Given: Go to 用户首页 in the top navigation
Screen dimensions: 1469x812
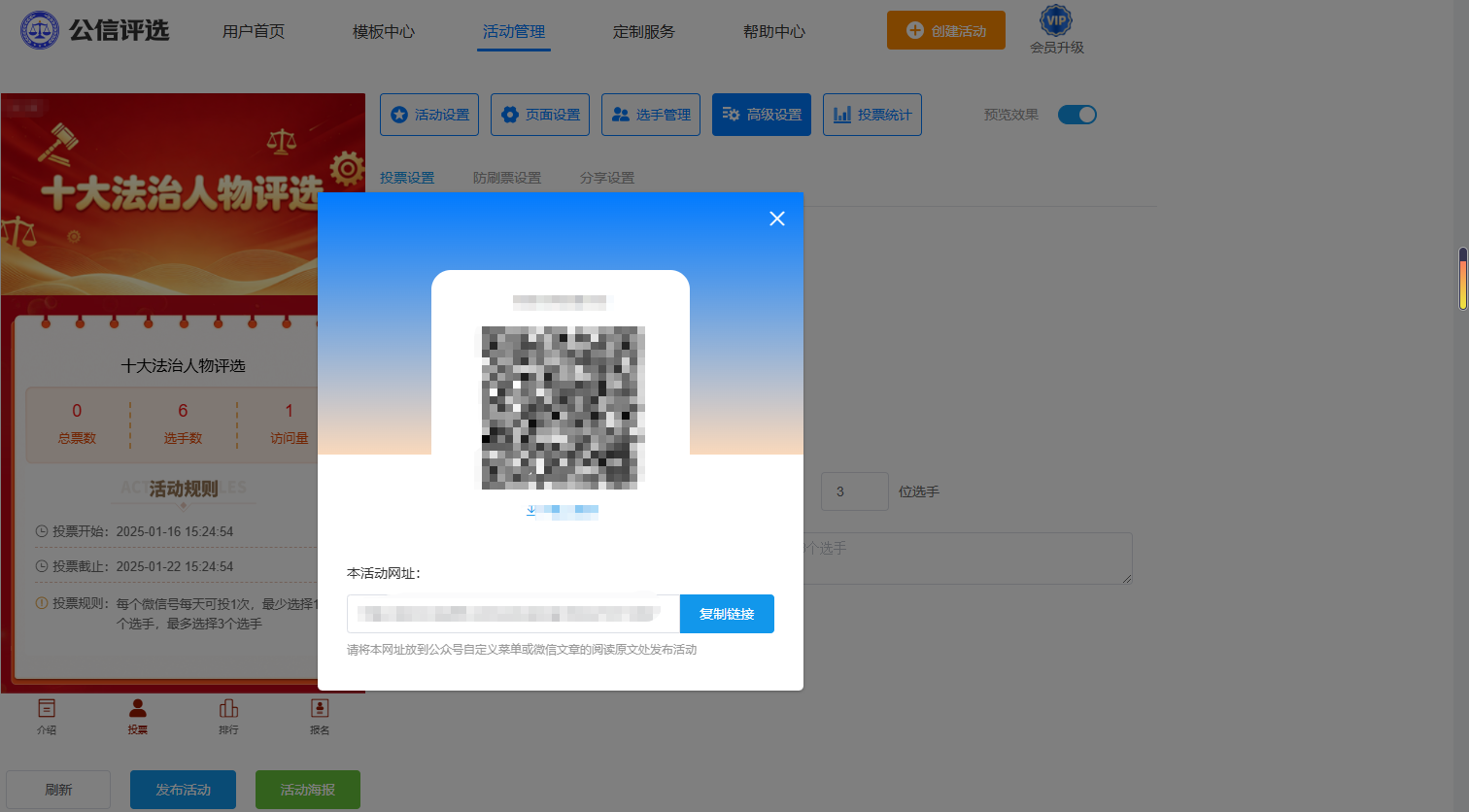Looking at the screenshot, I should [254, 31].
